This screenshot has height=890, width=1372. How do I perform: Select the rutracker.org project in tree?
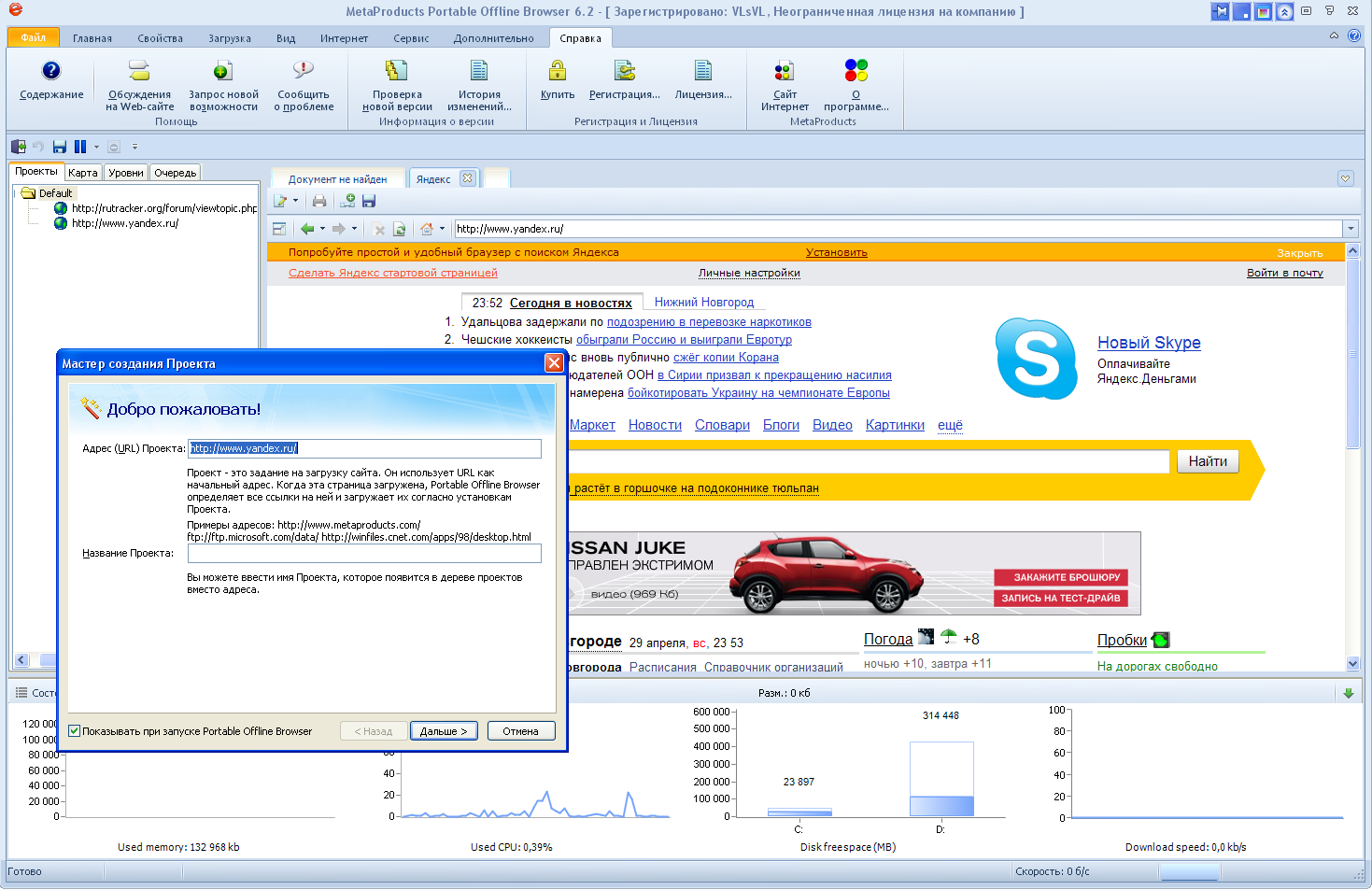(x=163, y=208)
